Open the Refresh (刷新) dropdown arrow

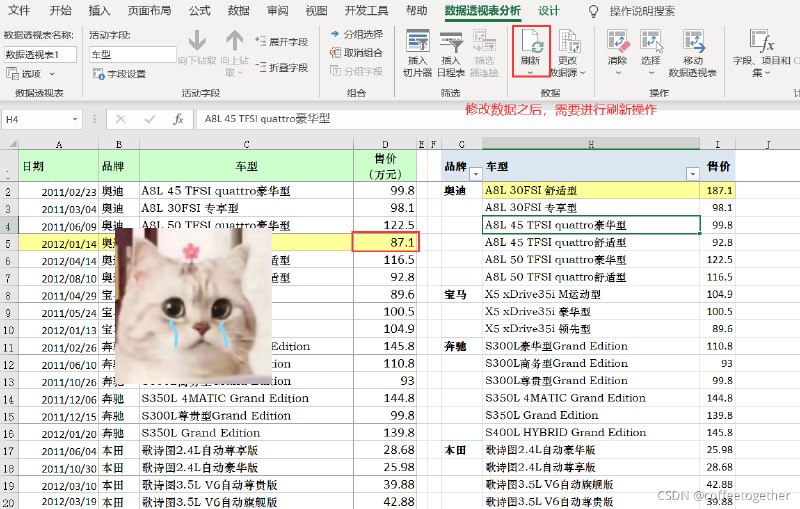coord(530,73)
